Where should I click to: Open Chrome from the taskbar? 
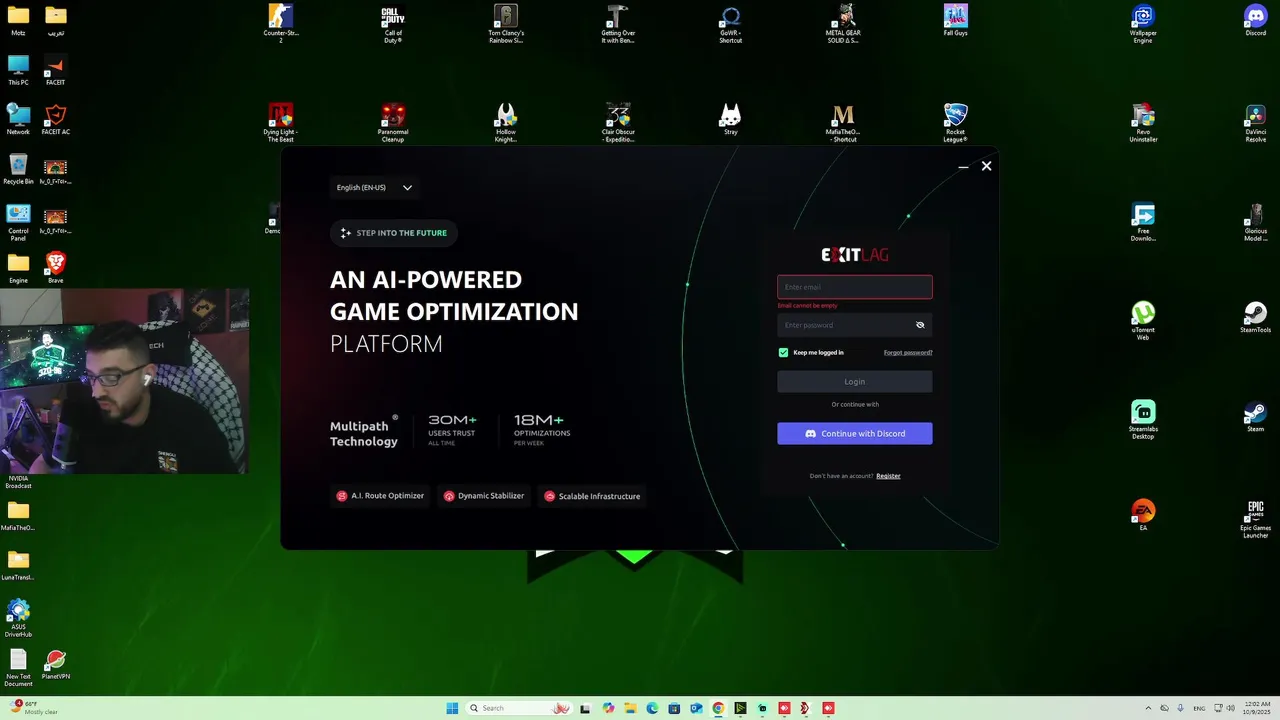718,708
